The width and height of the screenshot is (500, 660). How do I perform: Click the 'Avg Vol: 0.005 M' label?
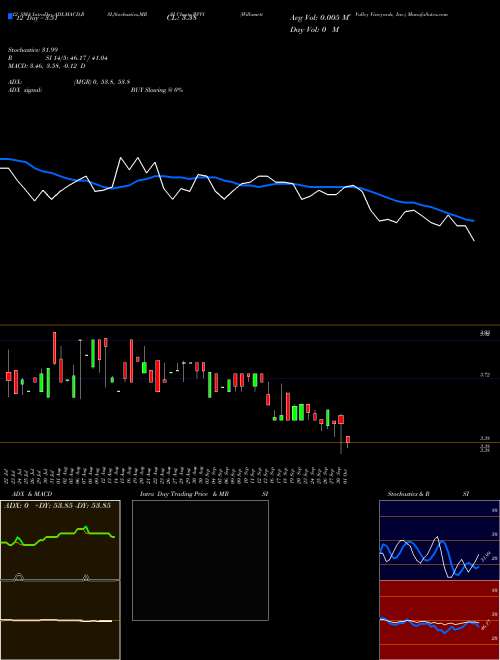[x=320, y=18]
